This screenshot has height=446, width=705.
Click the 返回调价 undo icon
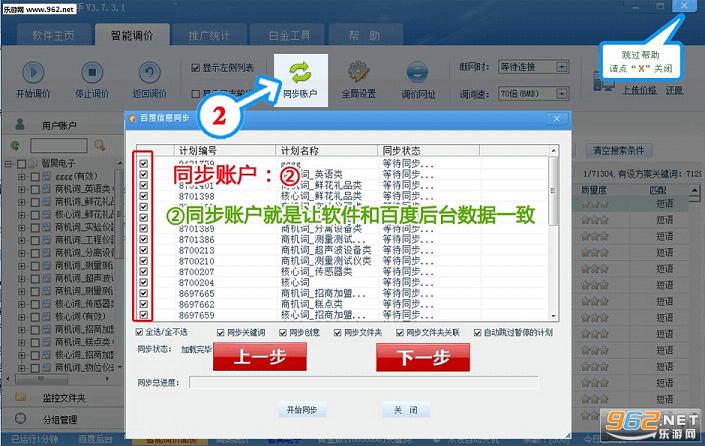(x=150, y=72)
